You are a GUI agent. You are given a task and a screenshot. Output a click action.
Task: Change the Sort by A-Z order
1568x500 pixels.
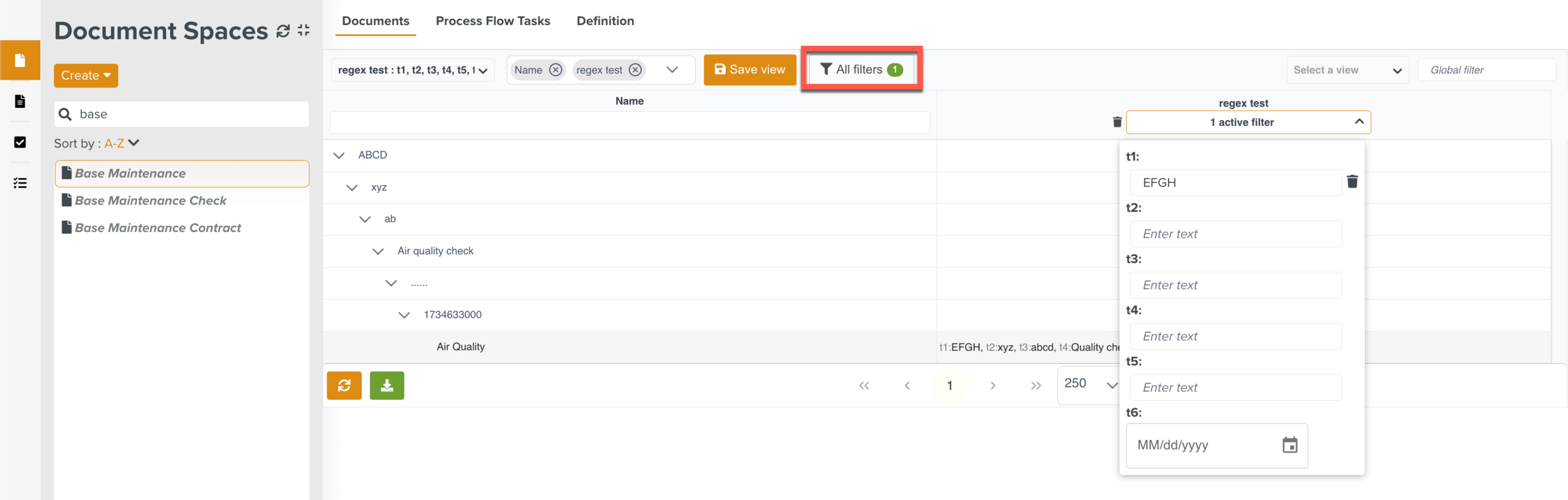pyautogui.click(x=122, y=143)
